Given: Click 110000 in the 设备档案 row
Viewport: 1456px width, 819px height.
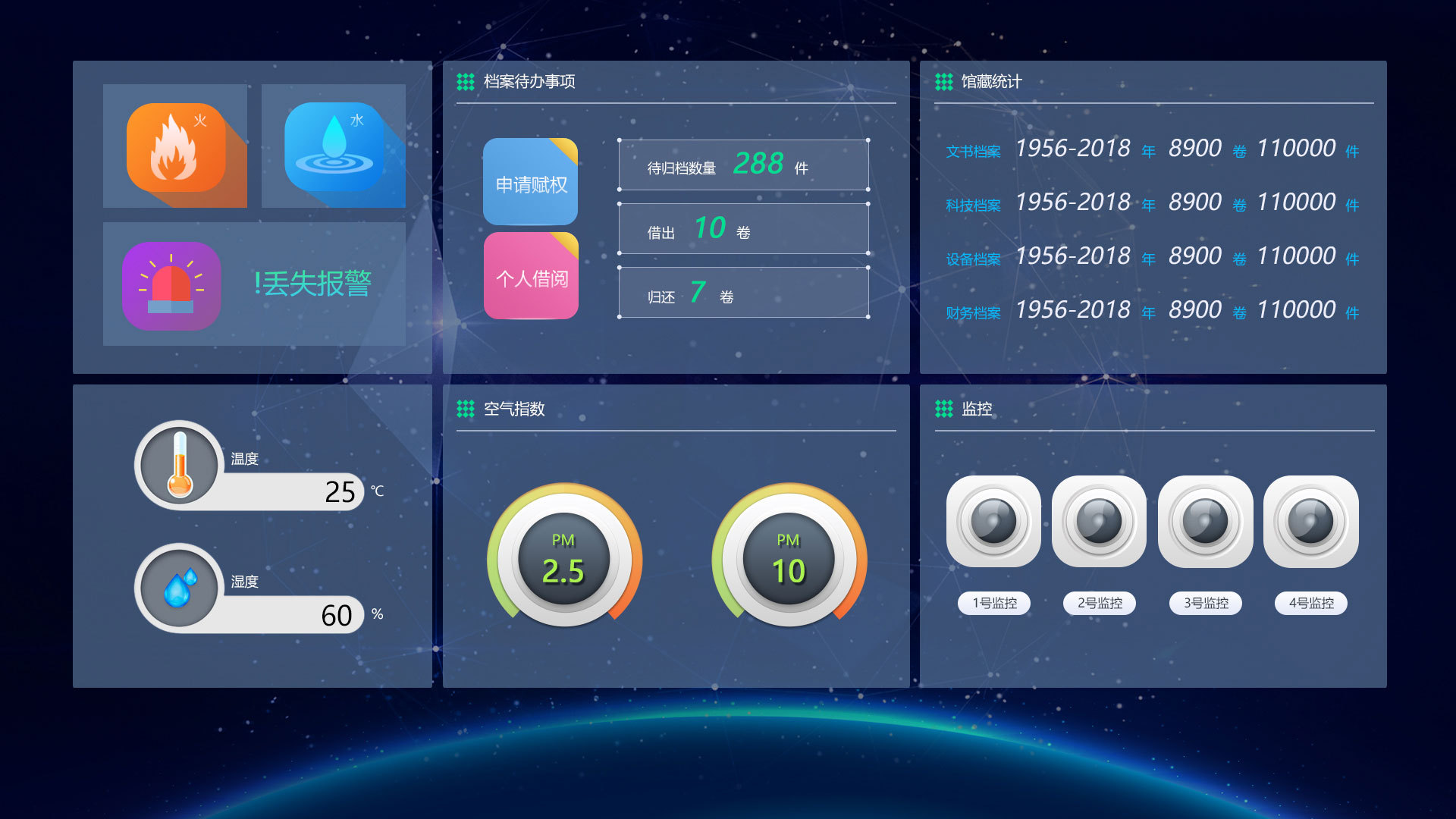Looking at the screenshot, I should click(x=1297, y=256).
